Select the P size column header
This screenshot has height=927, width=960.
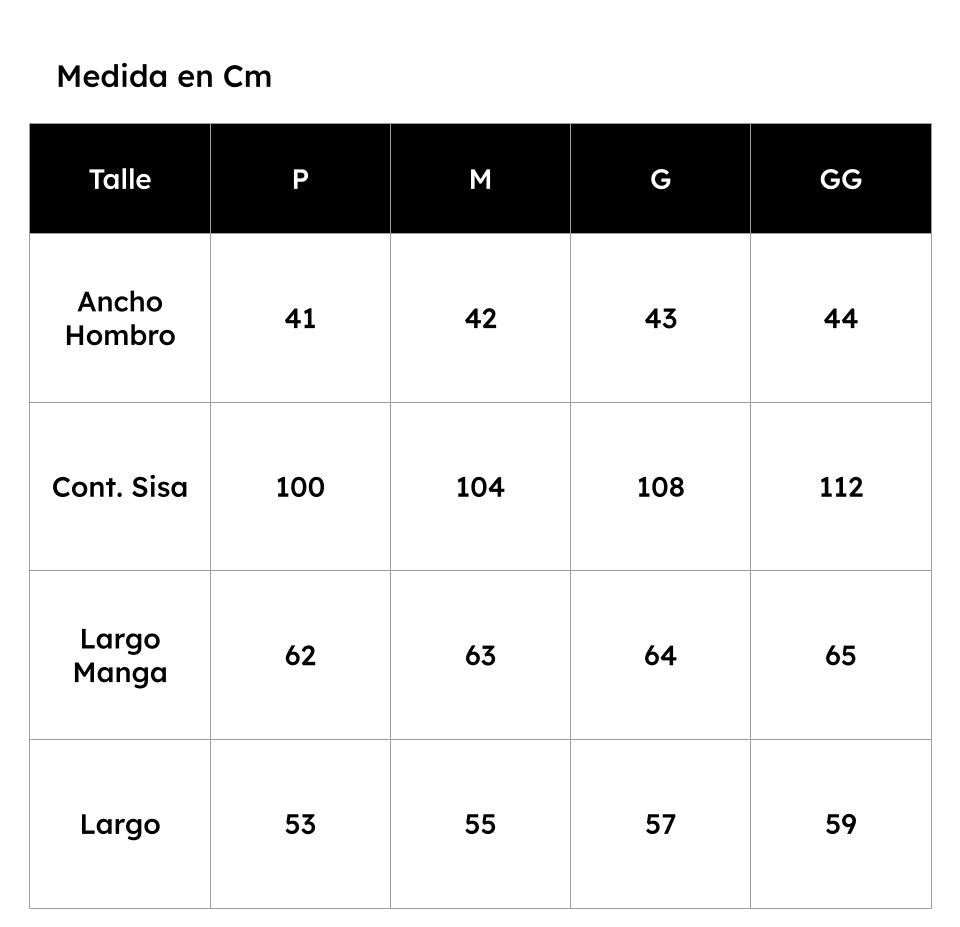pos(300,179)
